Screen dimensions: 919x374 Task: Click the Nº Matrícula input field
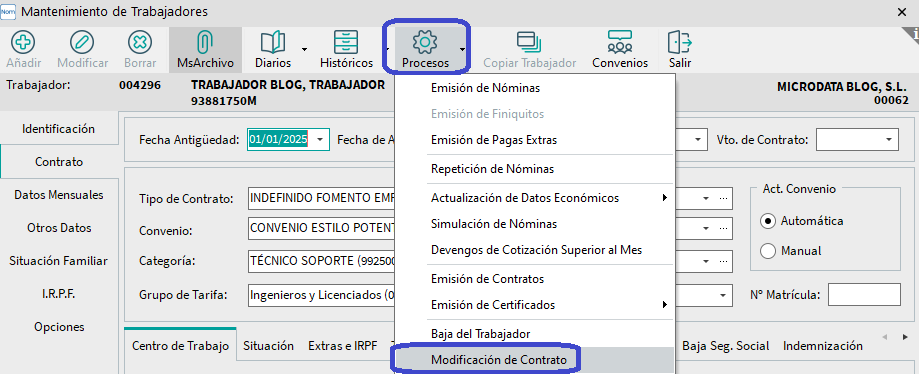coord(864,294)
